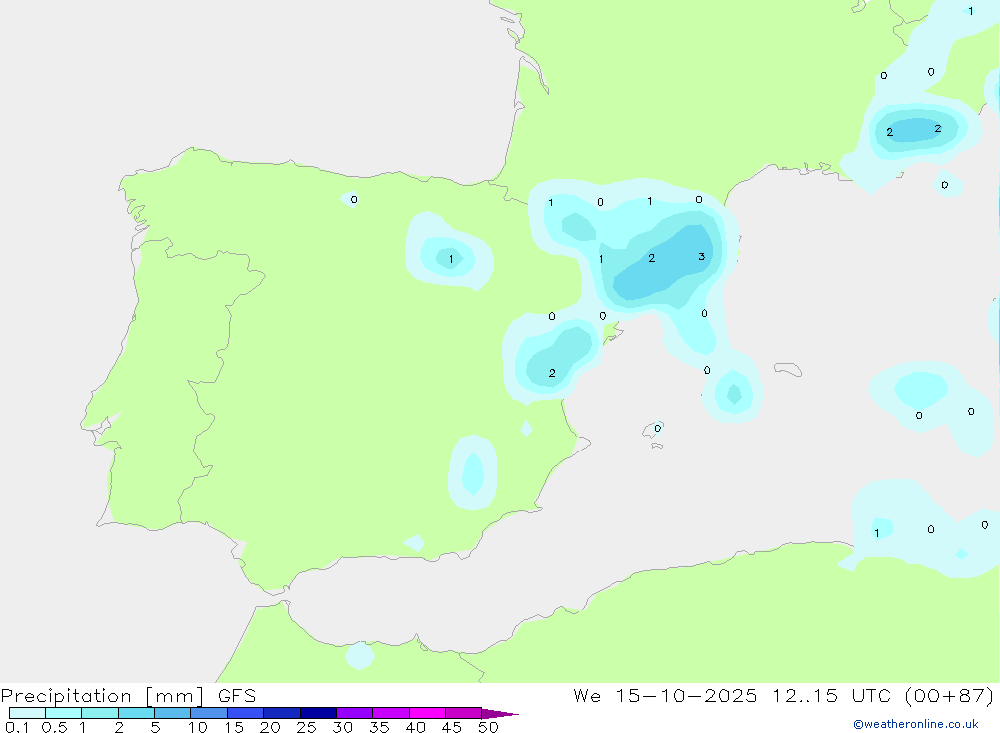Click the legend label '35'
This screenshot has height=733, width=1000.
[x=379, y=727]
